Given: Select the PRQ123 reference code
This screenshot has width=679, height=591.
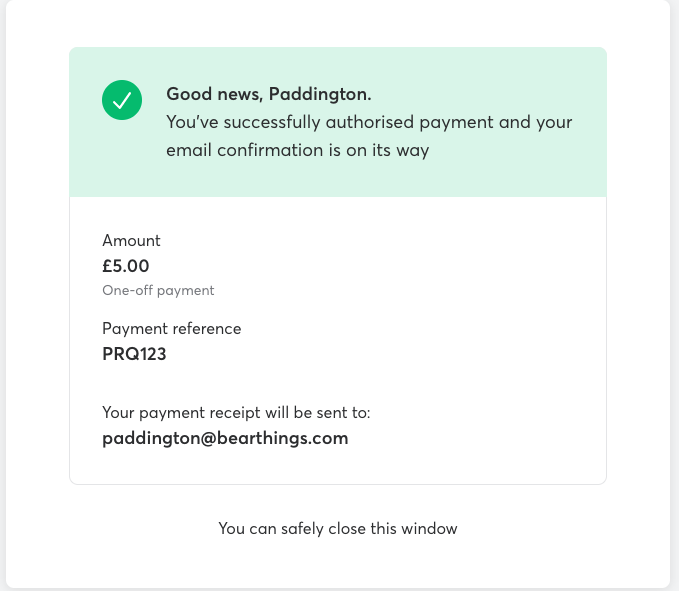Looking at the screenshot, I should 134,354.
